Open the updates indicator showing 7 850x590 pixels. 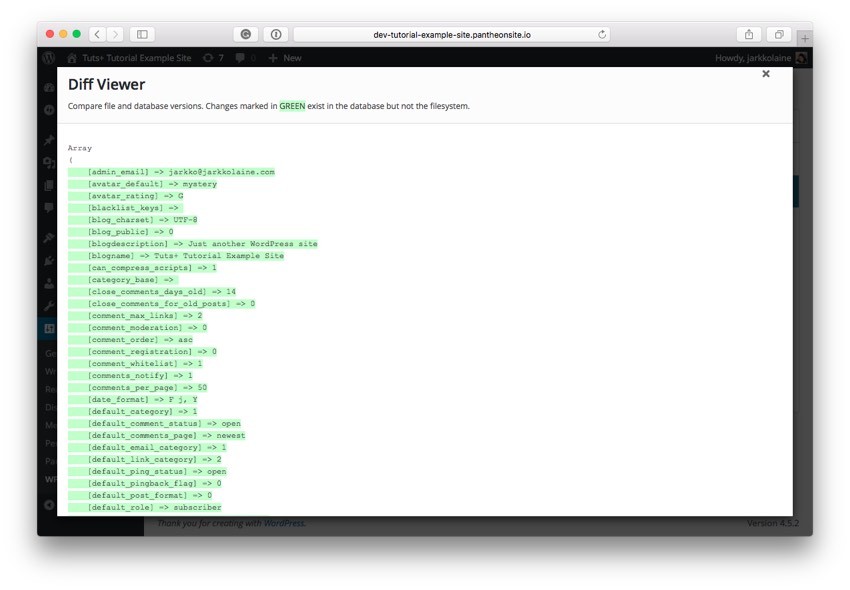click(213, 58)
